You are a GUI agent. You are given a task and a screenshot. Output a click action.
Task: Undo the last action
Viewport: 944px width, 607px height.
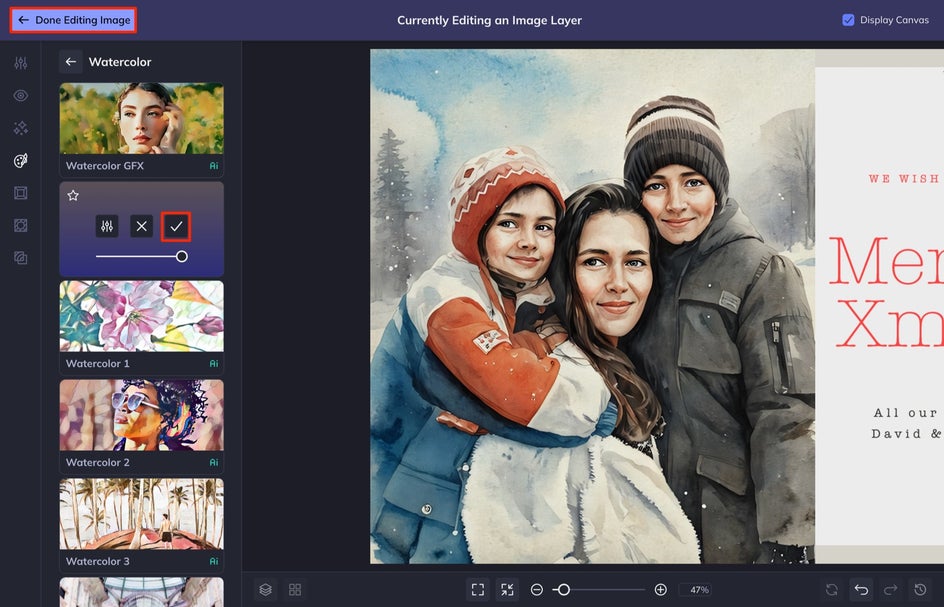coord(862,590)
